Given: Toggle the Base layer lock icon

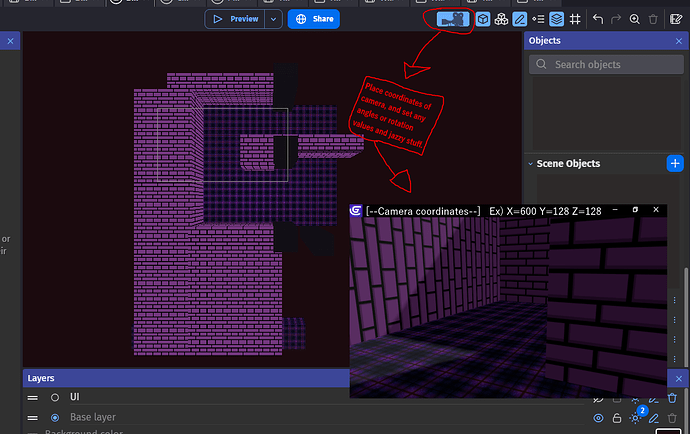Looking at the screenshot, I should [617, 417].
